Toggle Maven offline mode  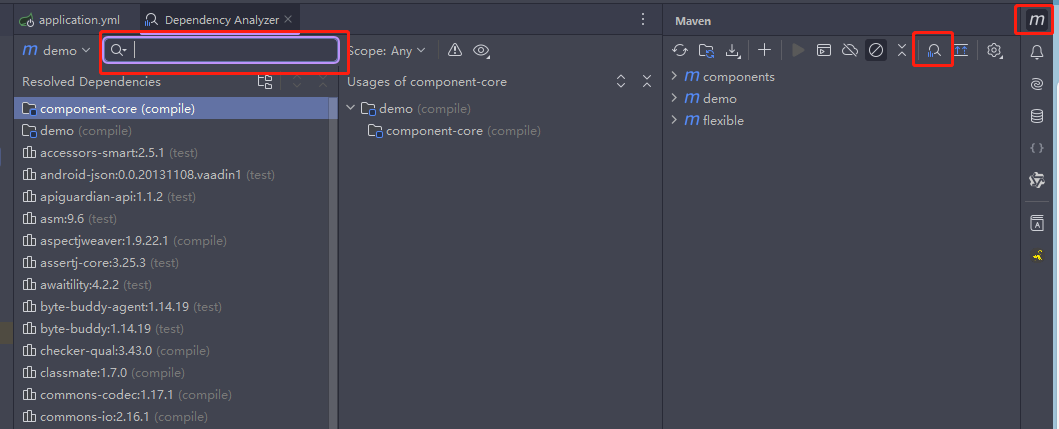(x=850, y=50)
